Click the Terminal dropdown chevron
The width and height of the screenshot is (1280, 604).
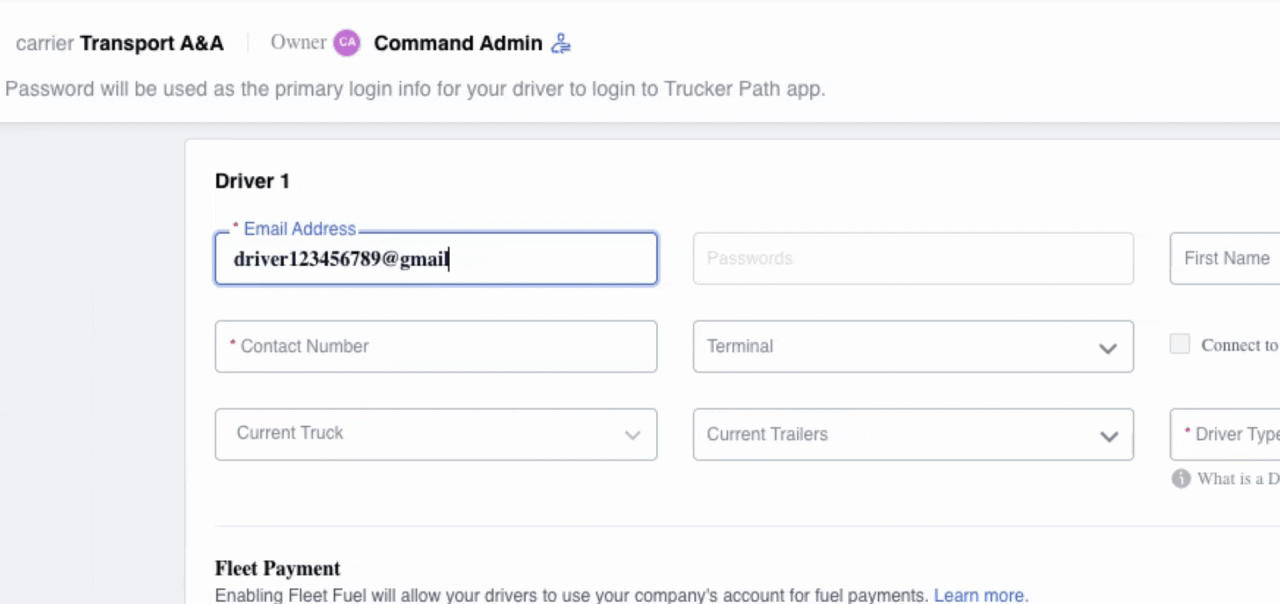pos(1108,346)
